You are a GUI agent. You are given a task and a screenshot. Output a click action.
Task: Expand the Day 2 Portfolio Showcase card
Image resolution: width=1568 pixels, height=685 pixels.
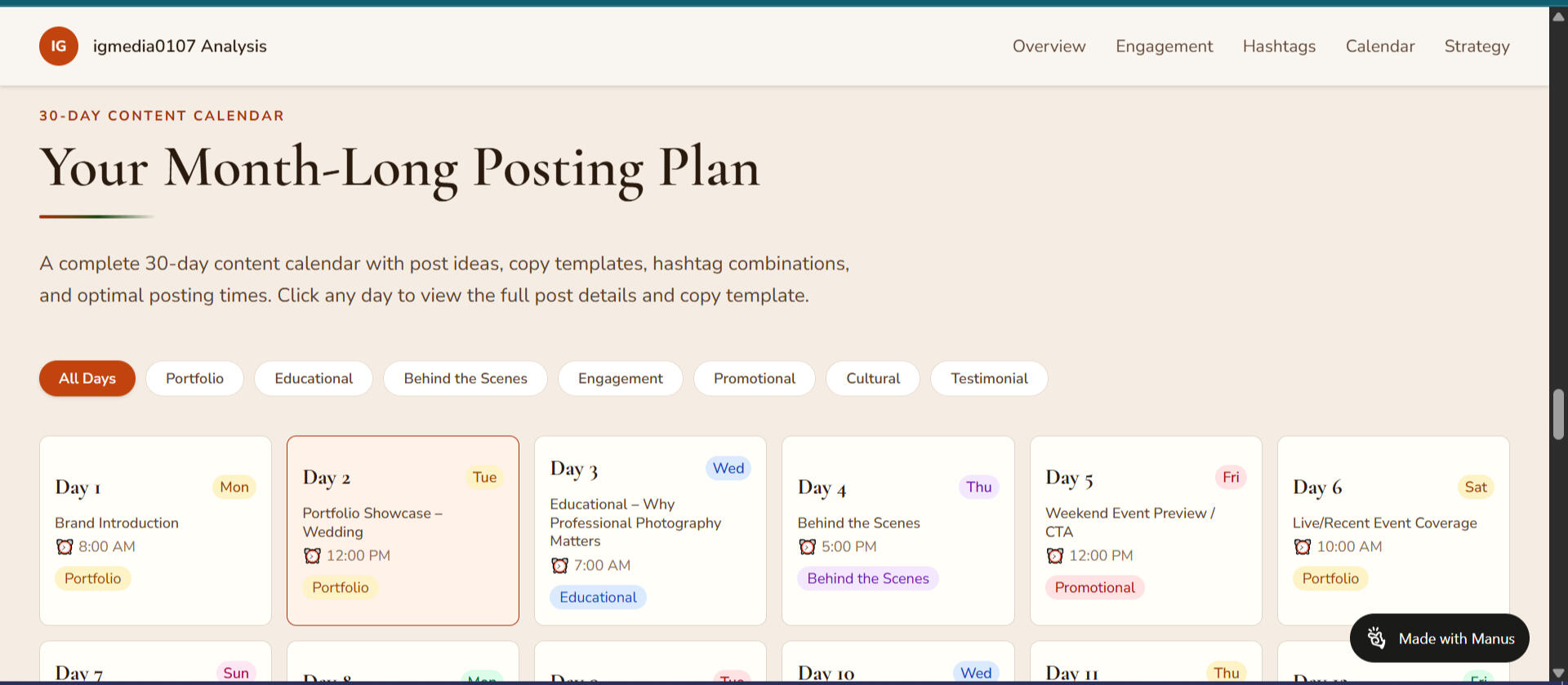click(x=403, y=531)
